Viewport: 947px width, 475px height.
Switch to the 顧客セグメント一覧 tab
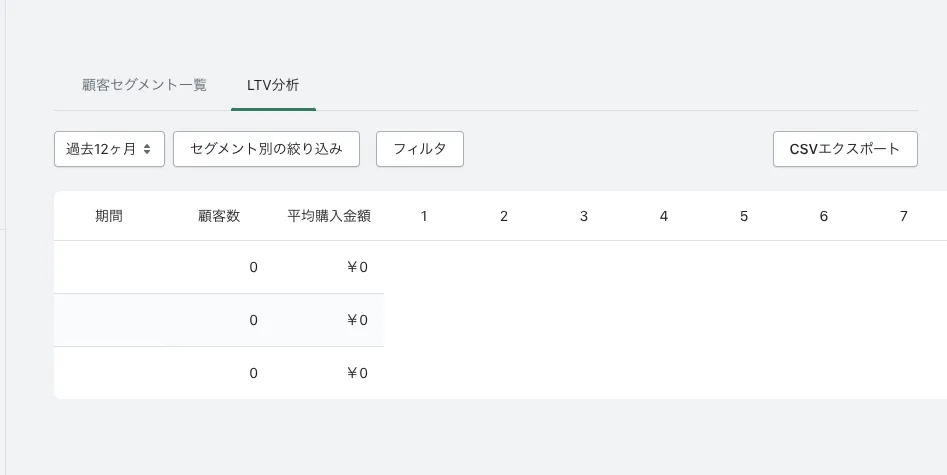pyautogui.click(x=144, y=85)
